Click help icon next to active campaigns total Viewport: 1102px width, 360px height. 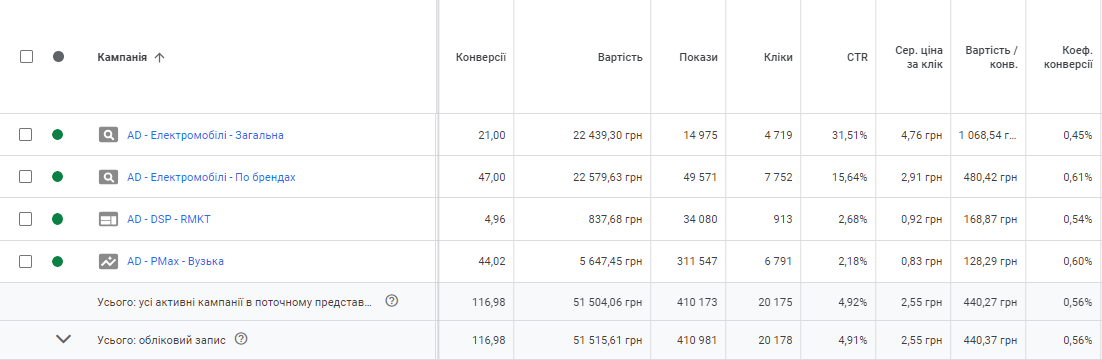(392, 301)
